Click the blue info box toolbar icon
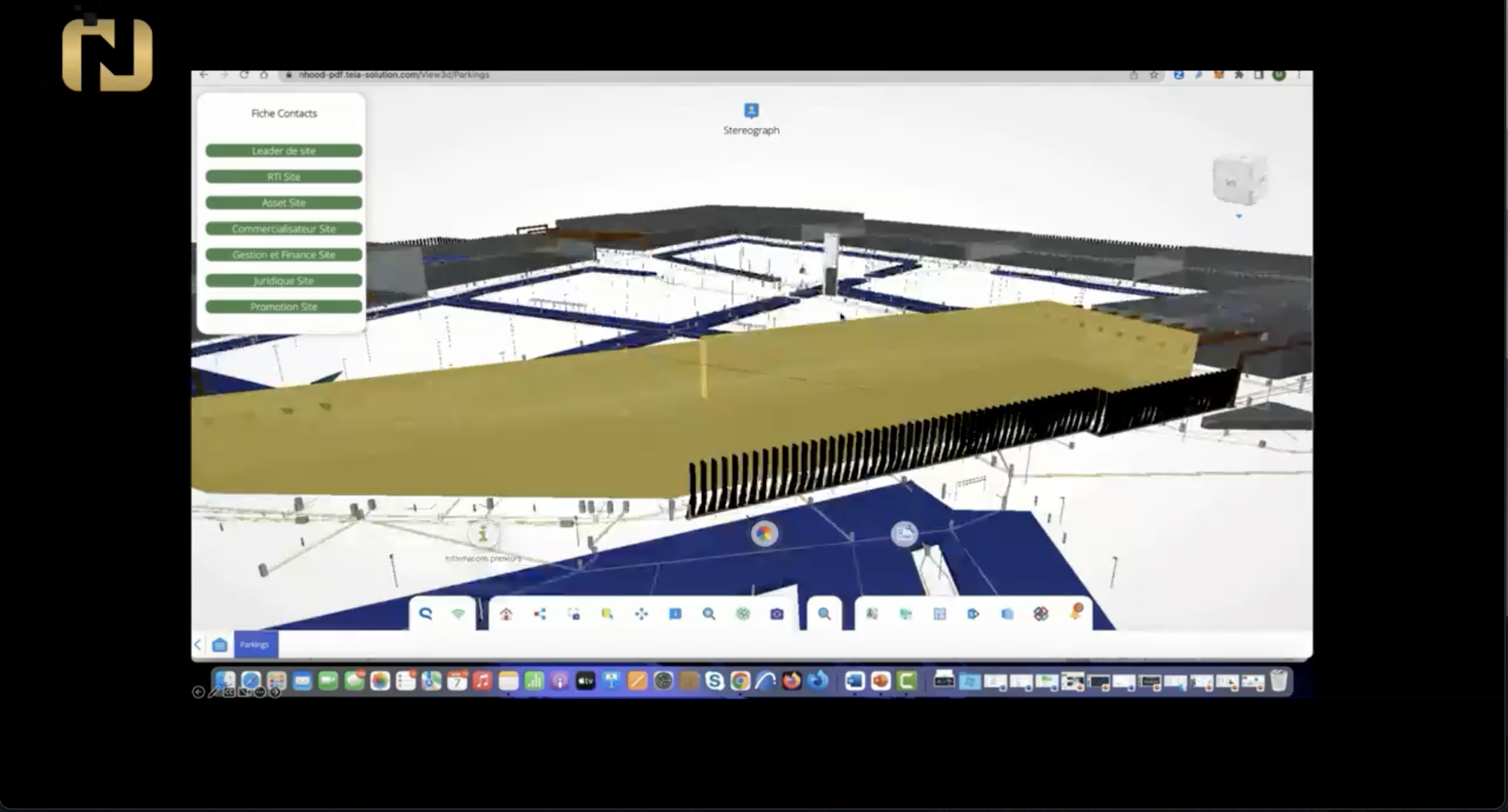1508x812 pixels. tap(675, 614)
